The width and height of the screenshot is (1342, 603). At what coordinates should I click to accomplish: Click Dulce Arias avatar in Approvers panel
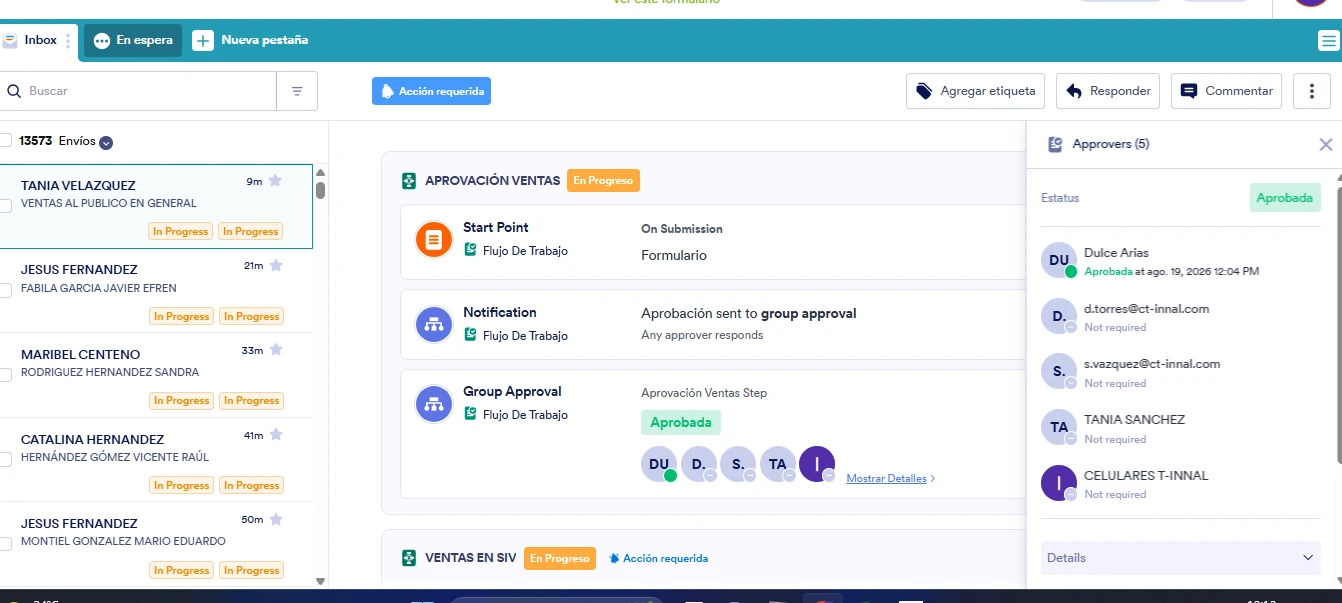(1059, 260)
